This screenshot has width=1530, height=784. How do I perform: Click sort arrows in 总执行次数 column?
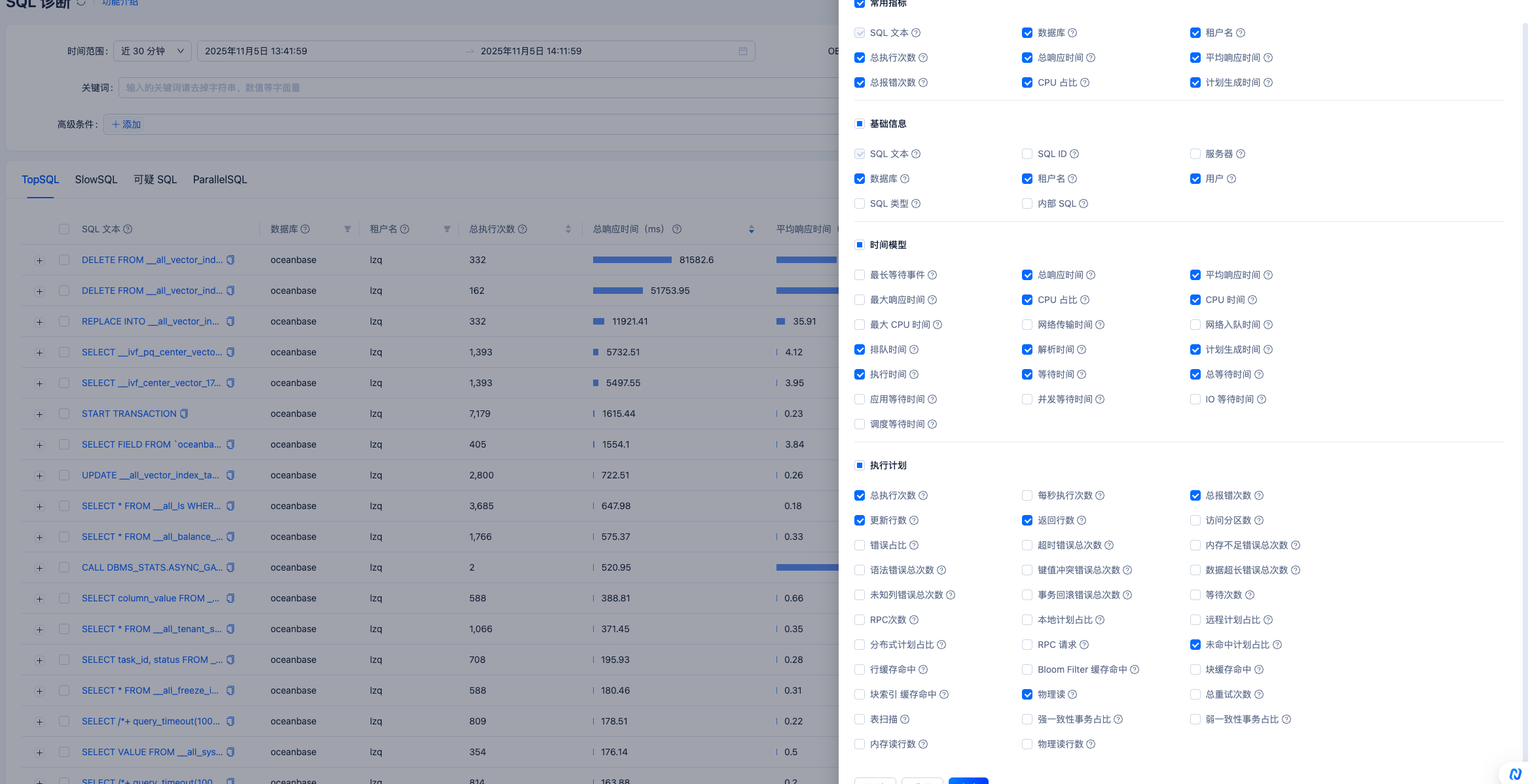tap(568, 229)
